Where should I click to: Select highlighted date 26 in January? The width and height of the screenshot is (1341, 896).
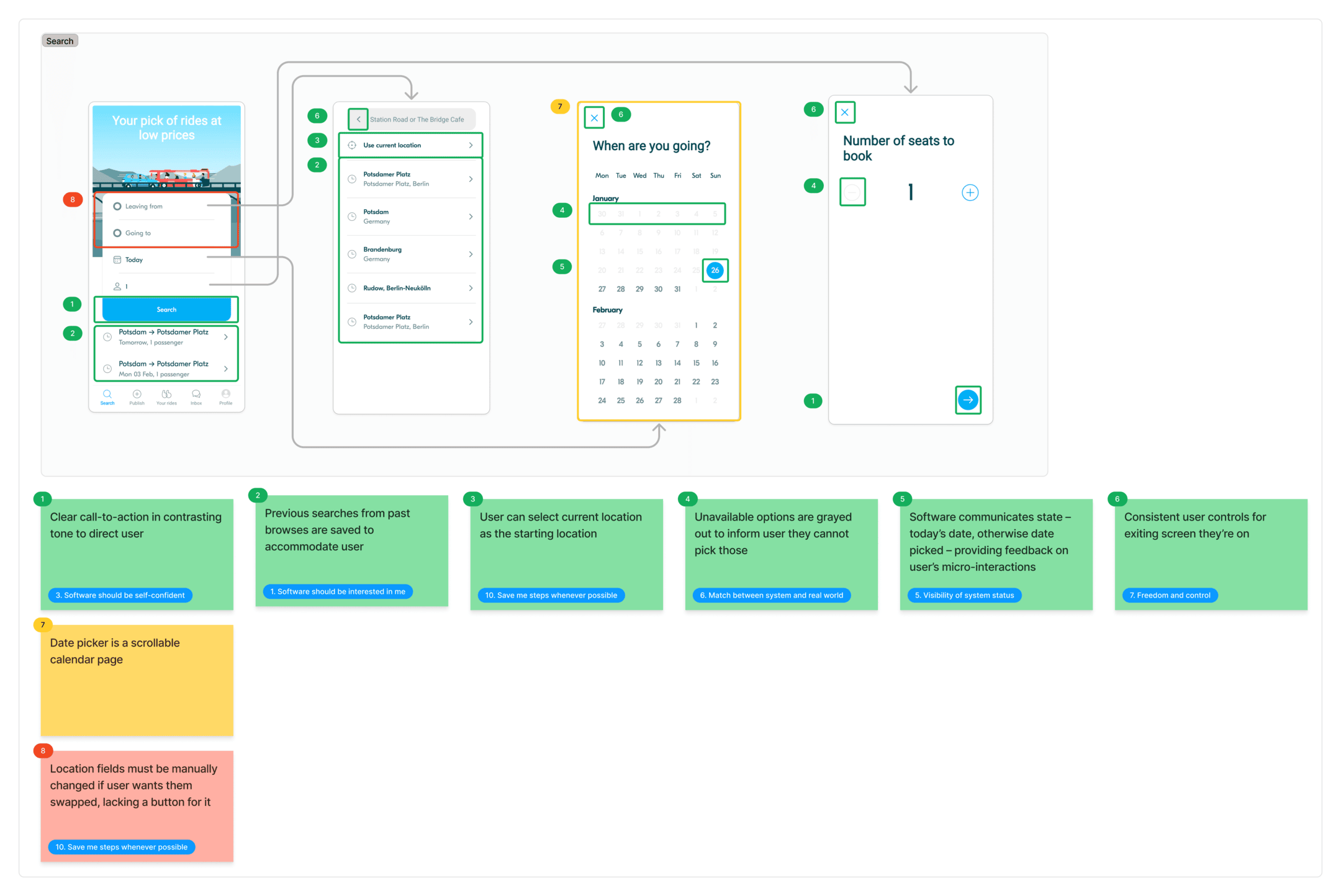[x=715, y=270]
